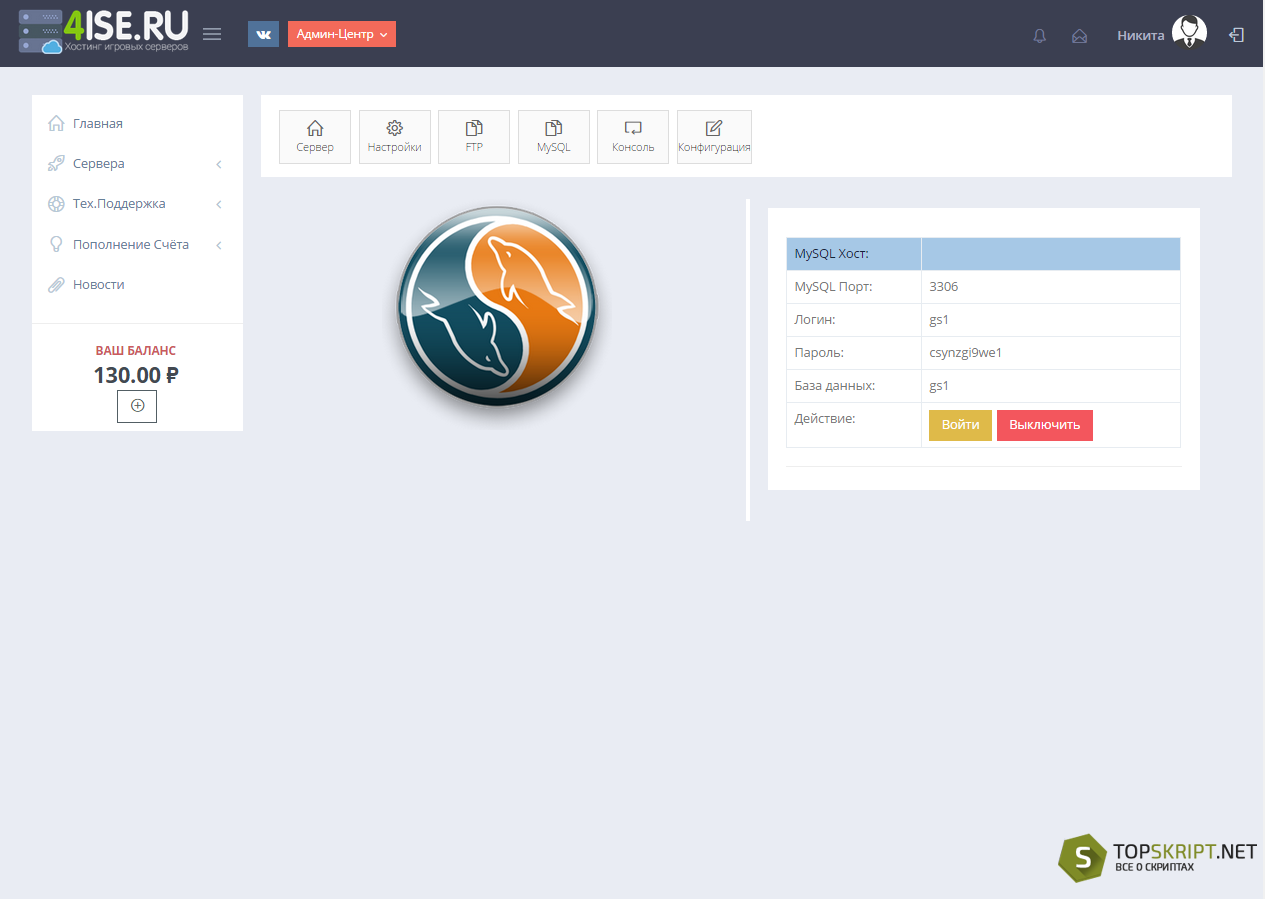The height and width of the screenshot is (899, 1265).
Task: Open the Никита profile avatar
Action: point(1189,32)
